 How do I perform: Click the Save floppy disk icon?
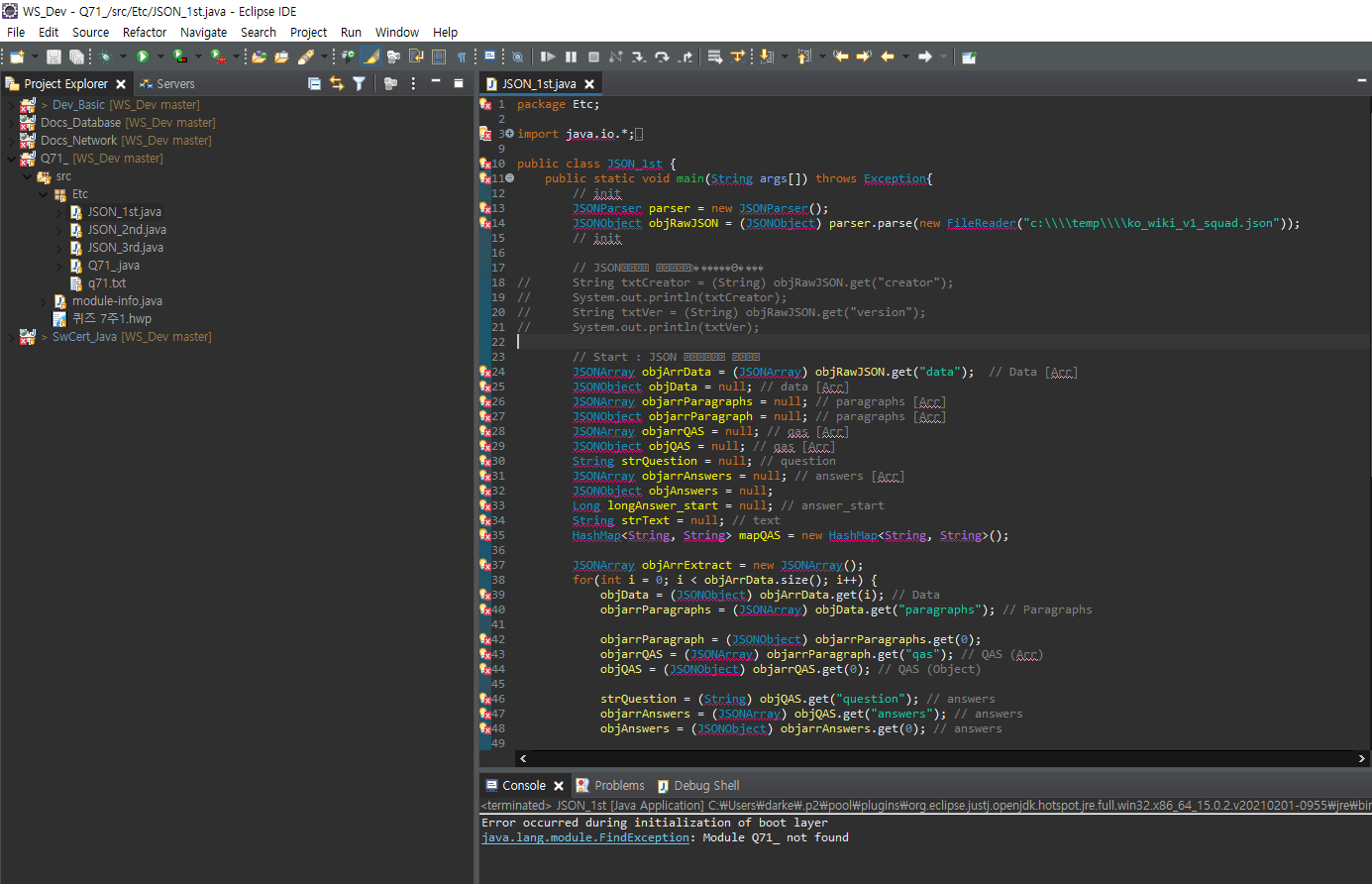(x=53, y=57)
